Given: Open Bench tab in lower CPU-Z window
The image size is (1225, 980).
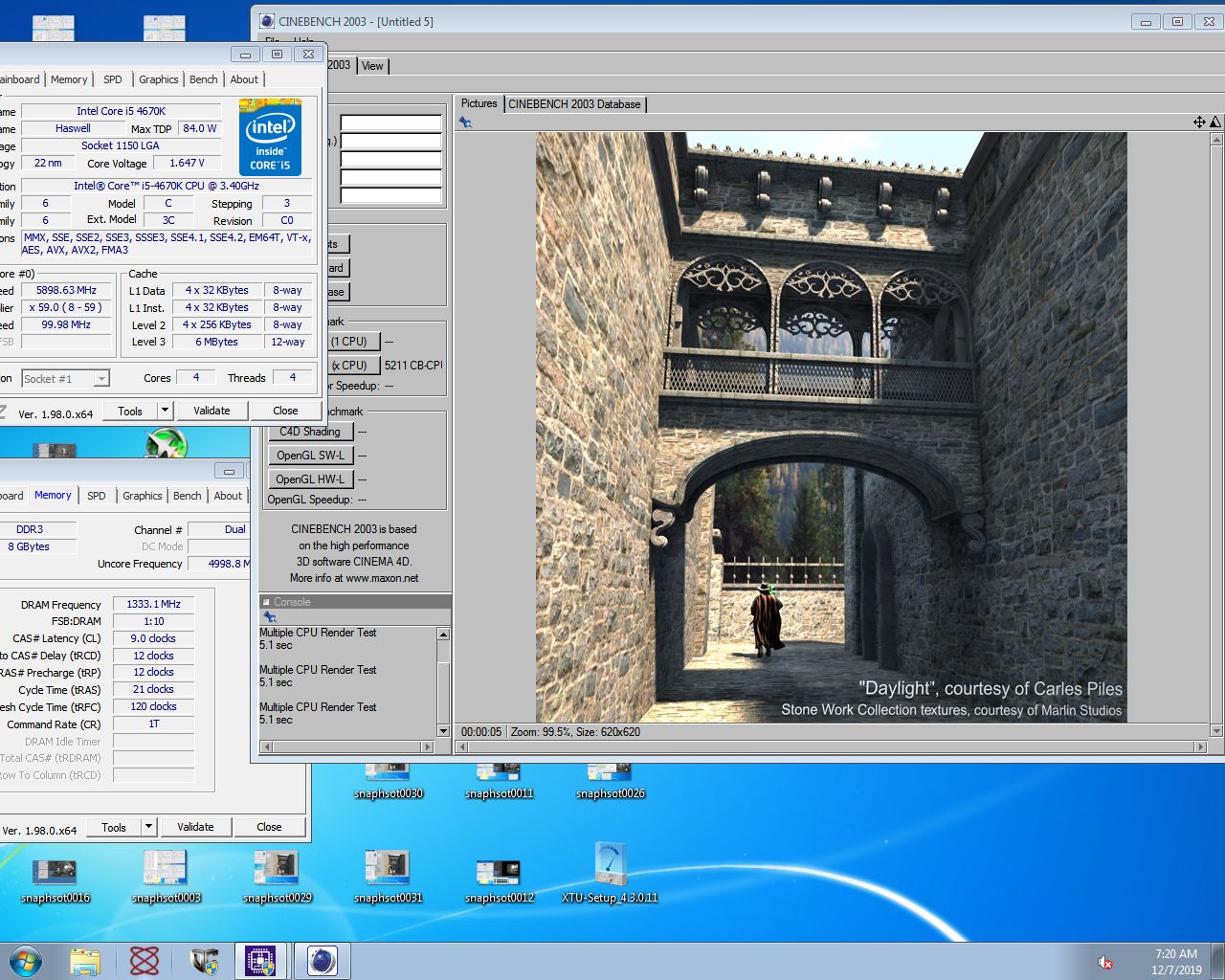Looking at the screenshot, I should click(x=188, y=496).
